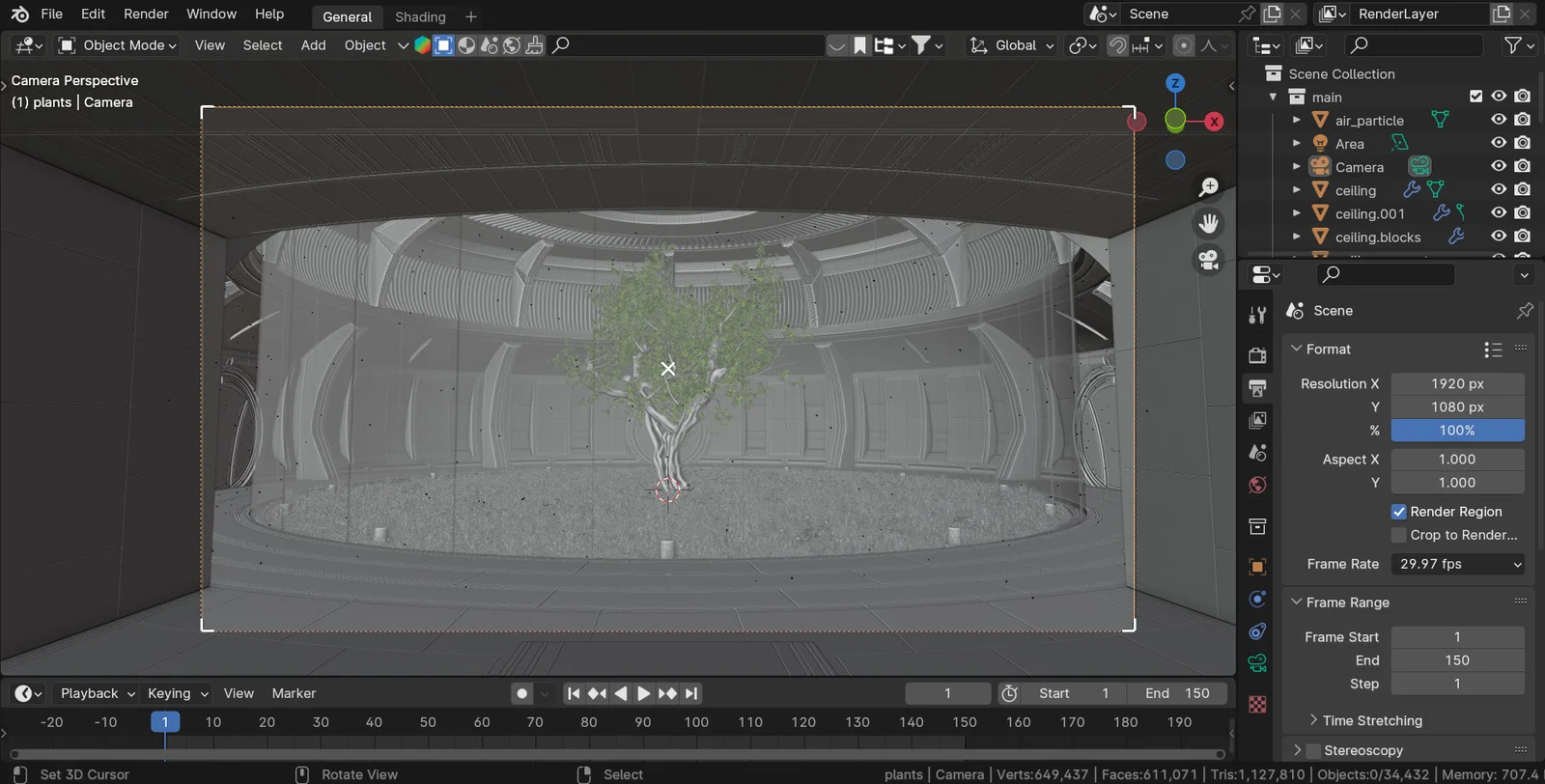
Task: Add a new workspace with plus button
Action: tap(471, 16)
